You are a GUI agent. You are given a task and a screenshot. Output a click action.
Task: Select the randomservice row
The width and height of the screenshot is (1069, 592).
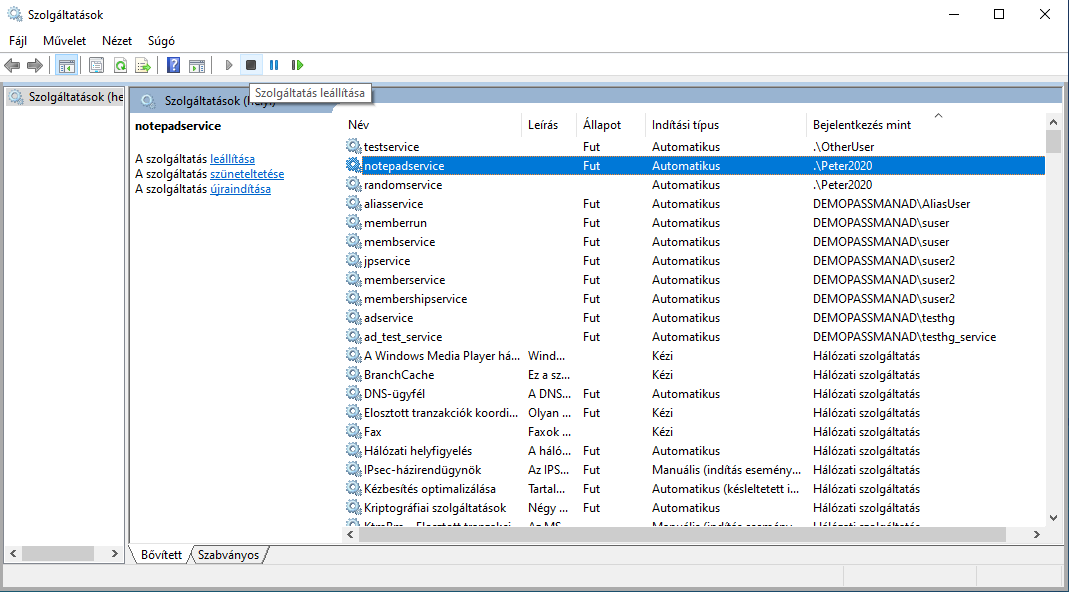(x=402, y=185)
